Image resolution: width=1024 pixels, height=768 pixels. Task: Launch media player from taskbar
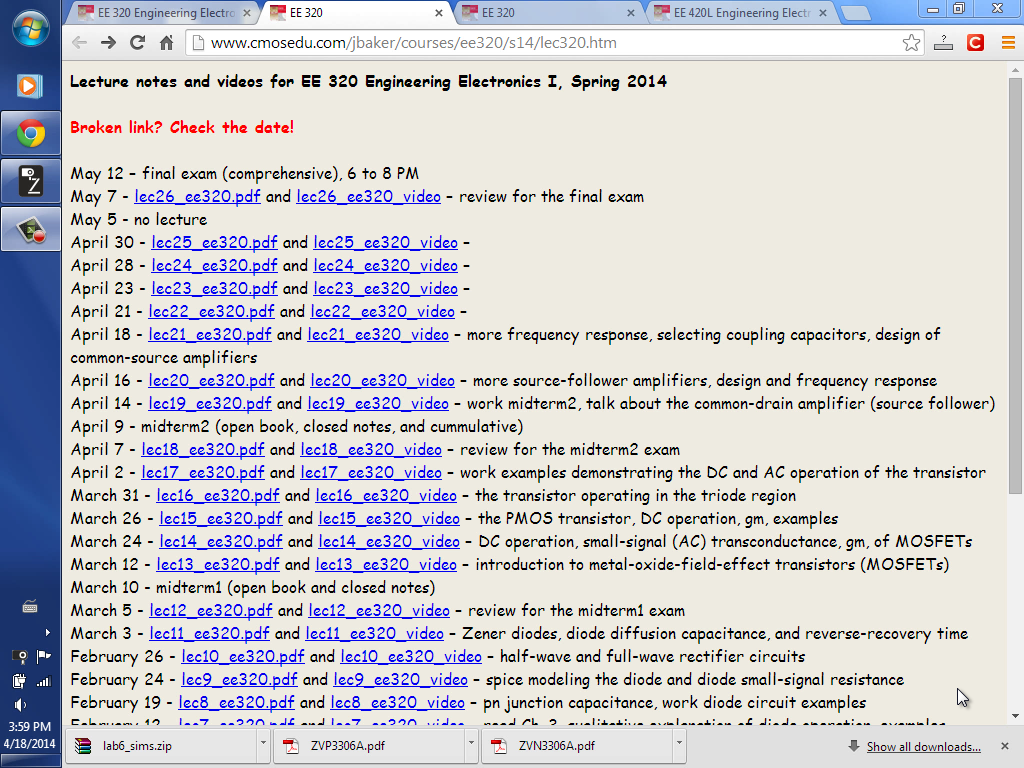point(30,86)
